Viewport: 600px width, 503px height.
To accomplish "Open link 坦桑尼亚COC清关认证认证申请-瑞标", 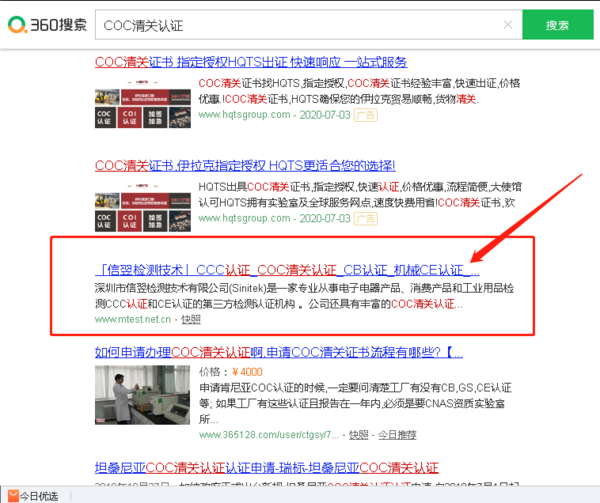I will (x=267, y=467).
